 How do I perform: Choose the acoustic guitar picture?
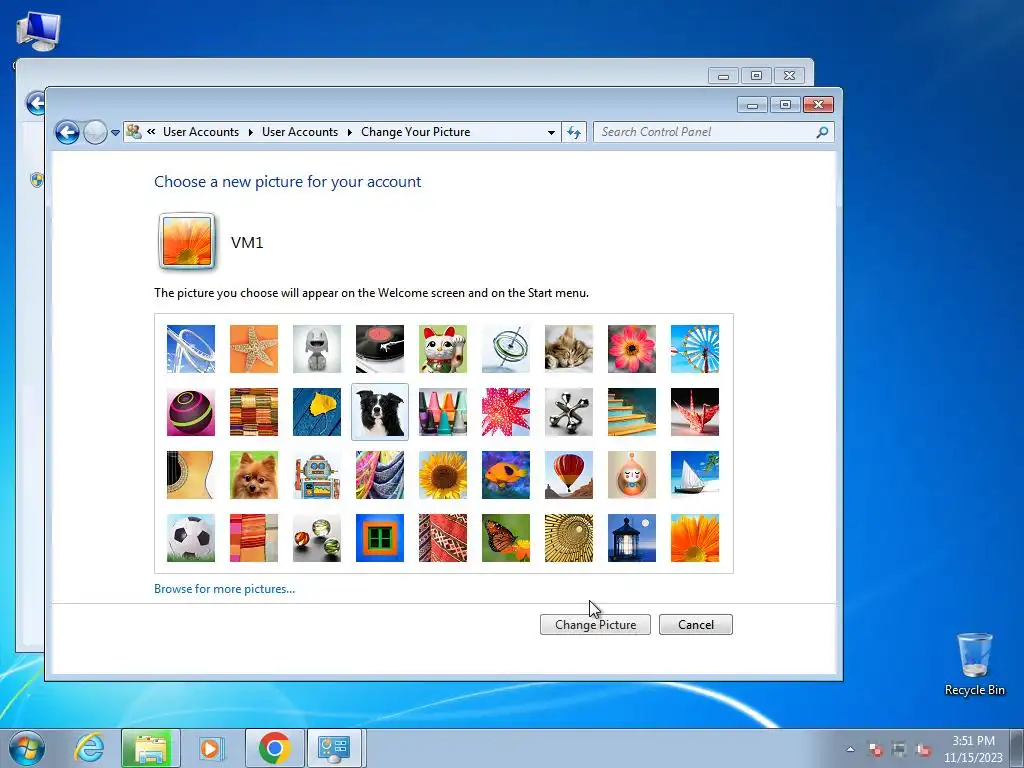pyautogui.click(x=191, y=475)
